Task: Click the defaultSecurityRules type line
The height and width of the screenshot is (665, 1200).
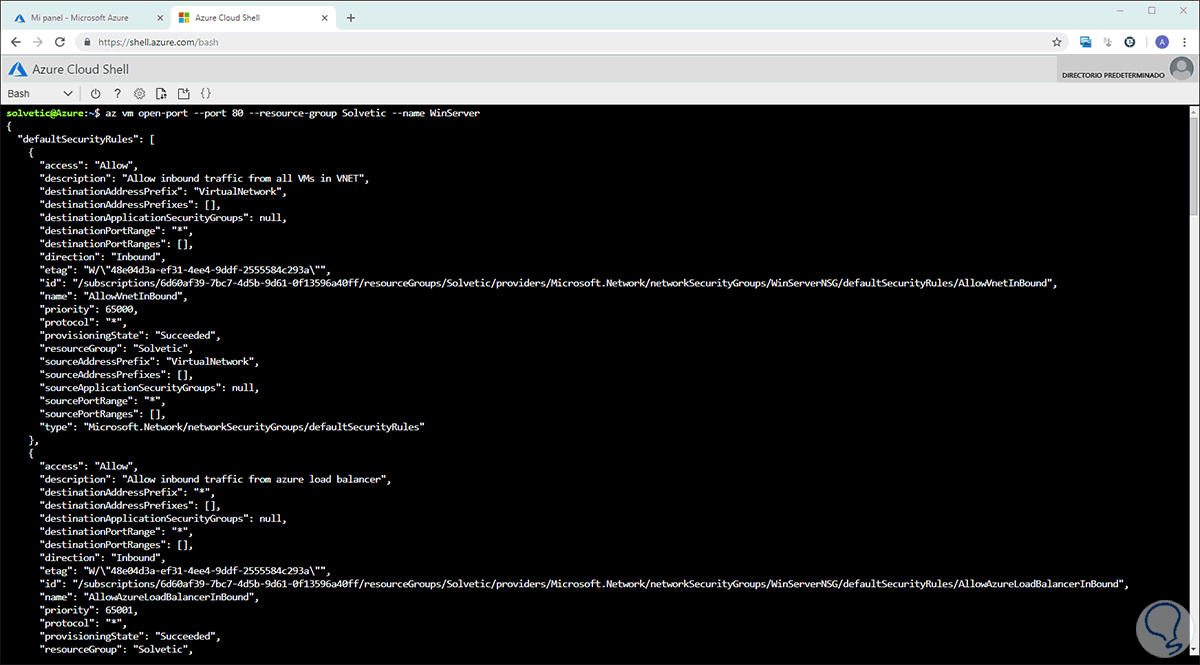Action: click(232, 426)
